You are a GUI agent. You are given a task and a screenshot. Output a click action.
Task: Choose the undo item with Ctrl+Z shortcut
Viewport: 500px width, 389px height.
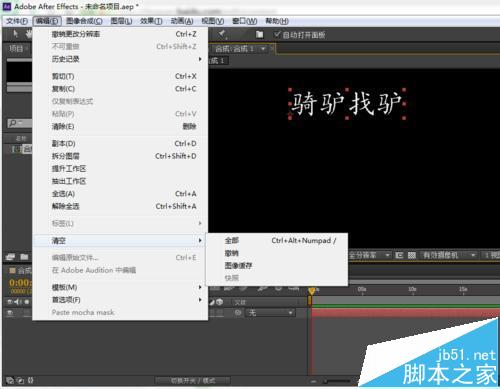coord(120,34)
